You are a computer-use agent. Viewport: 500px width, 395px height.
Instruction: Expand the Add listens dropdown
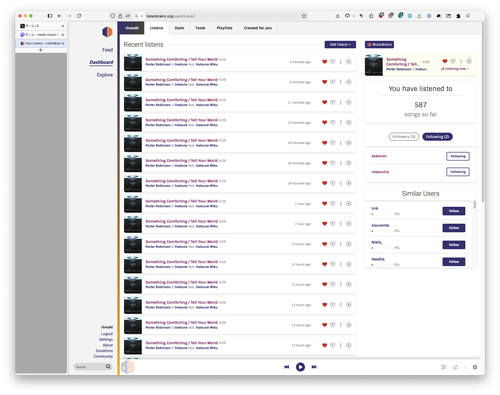tap(340, 44)
